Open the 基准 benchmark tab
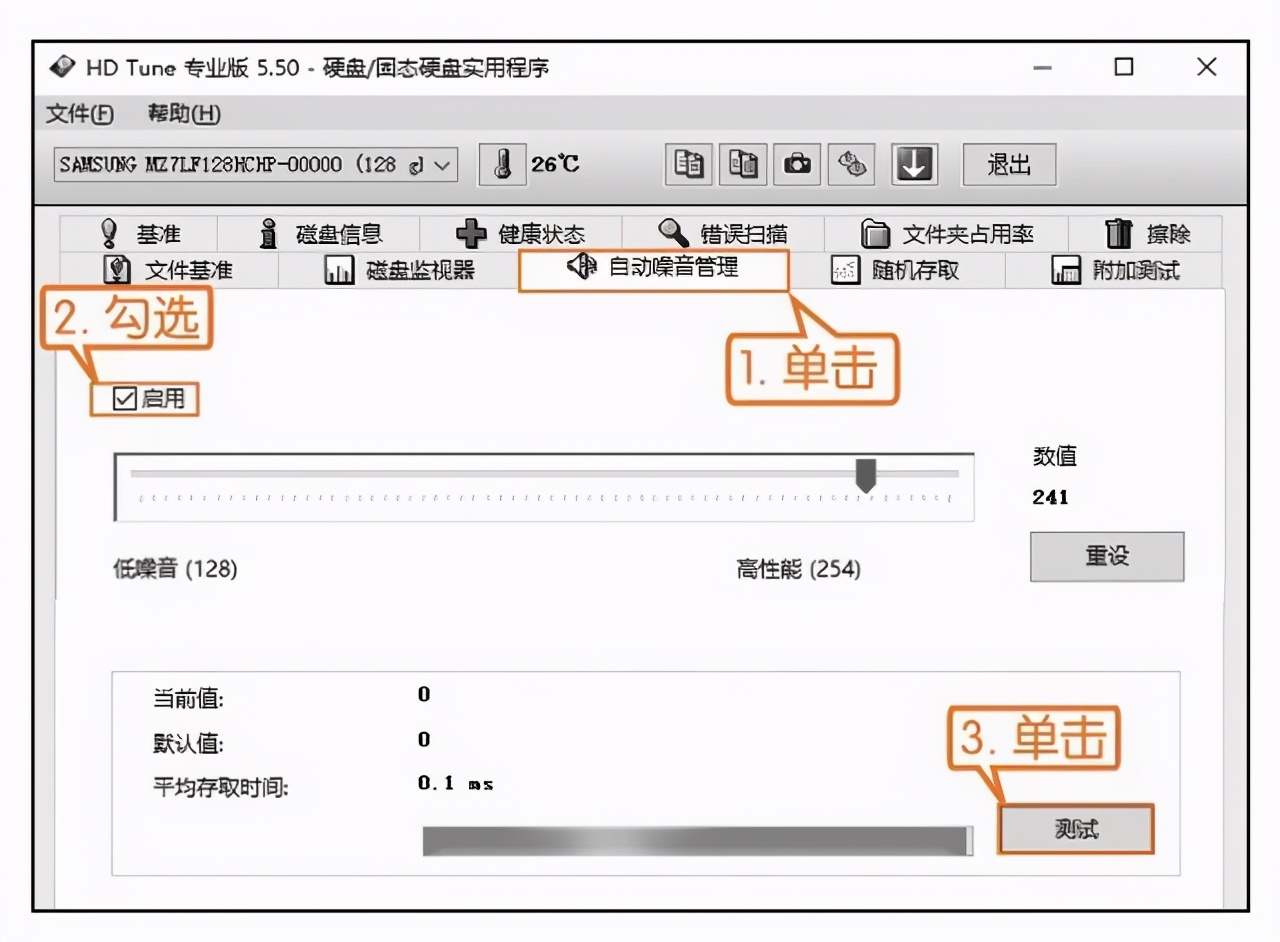The image size is (1280, 942). coord(139,234)
